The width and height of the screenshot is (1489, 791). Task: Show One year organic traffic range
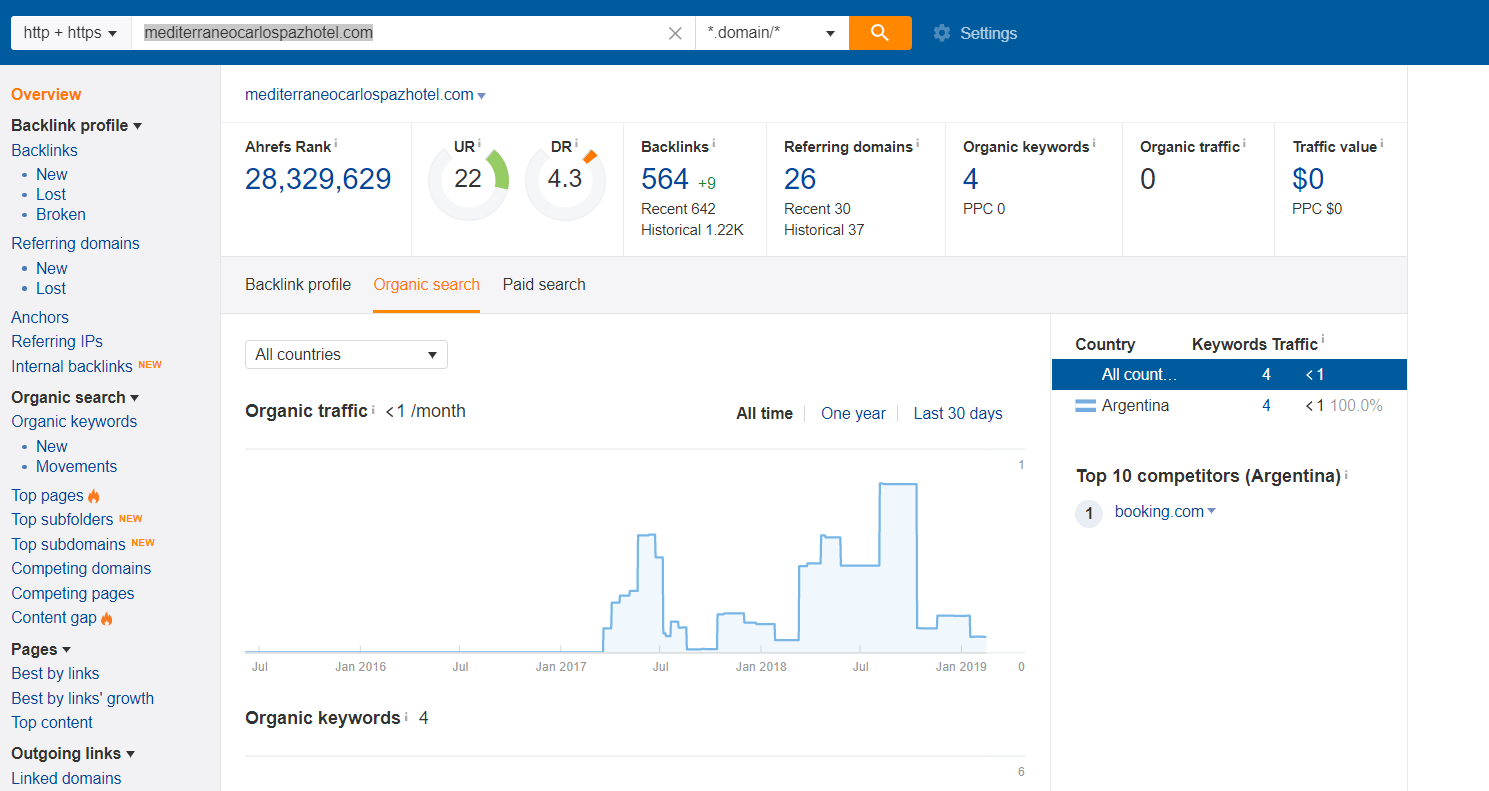click(x=853, y=414)
